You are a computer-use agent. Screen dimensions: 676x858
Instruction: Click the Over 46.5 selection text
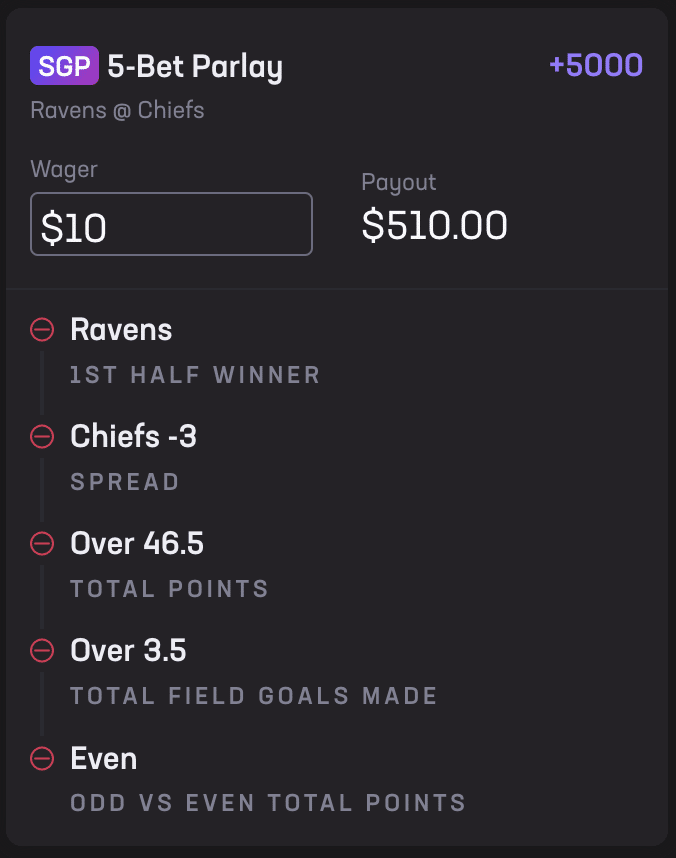[137, 544]
